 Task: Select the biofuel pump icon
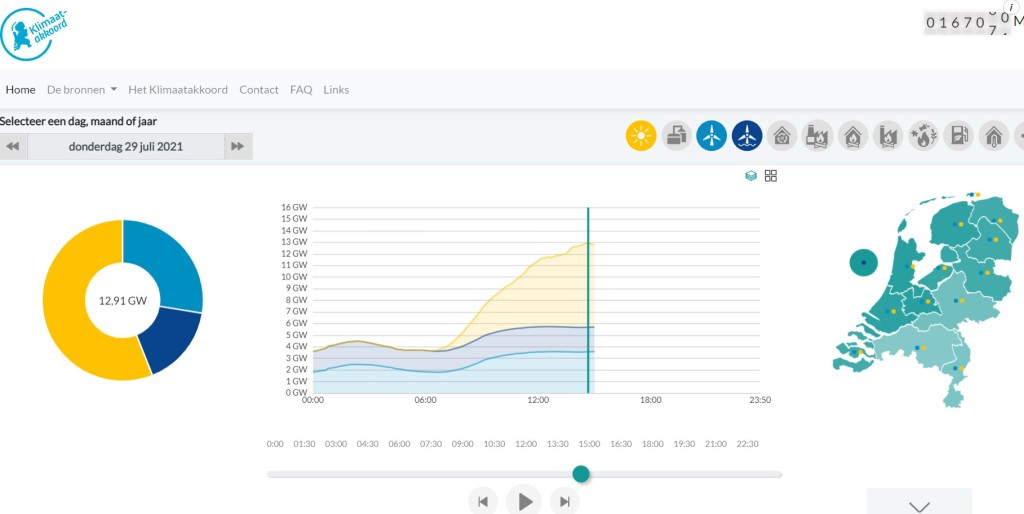(x=958, y=136)
